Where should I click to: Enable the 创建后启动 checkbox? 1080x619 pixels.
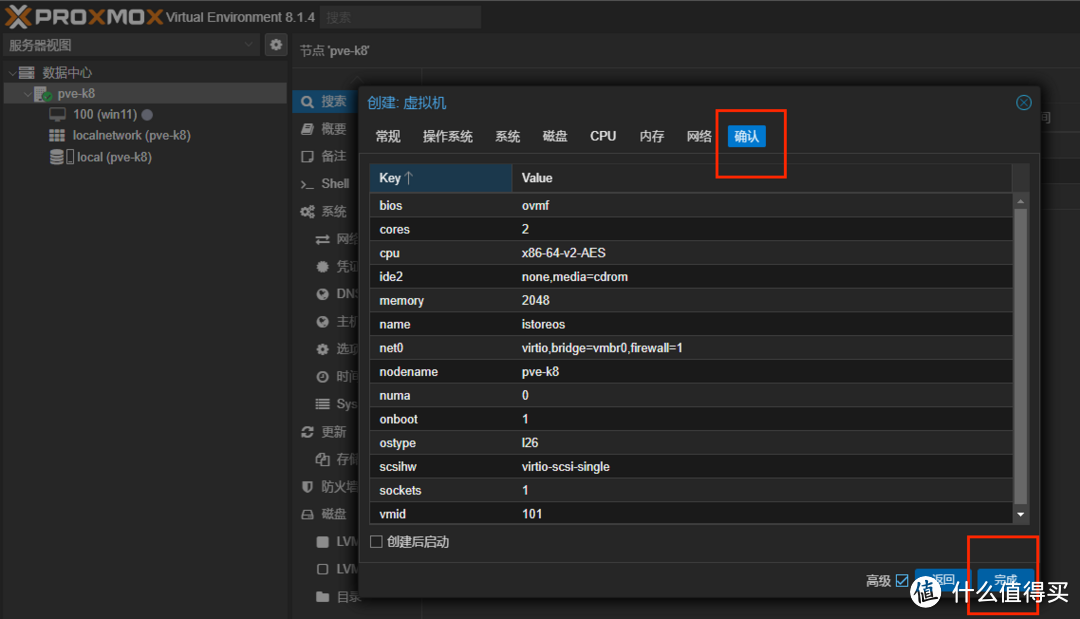click(376, 542)
